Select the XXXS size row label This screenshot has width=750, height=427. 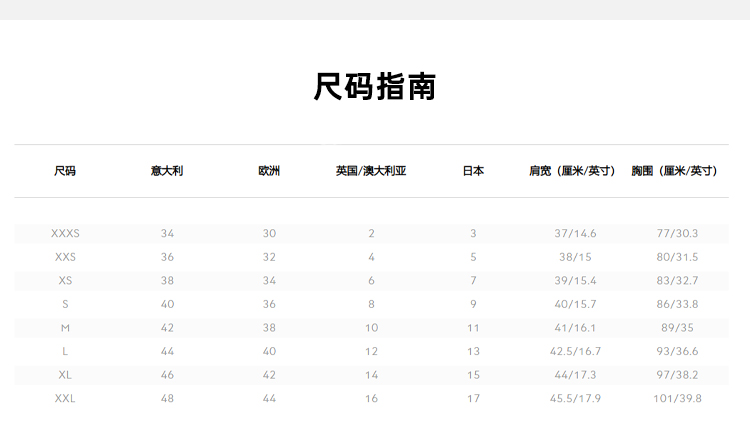[x=65, y=233]
